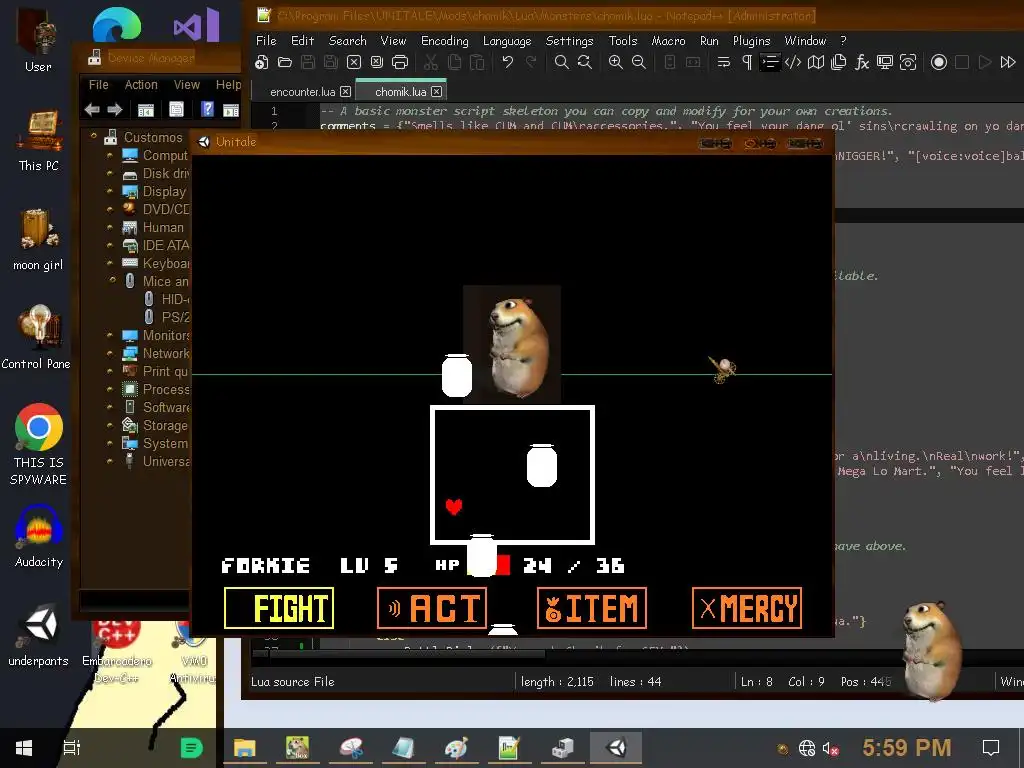Expand the Storage controllers node
The width and height of the screenshot is (1024, 768).
110,425
